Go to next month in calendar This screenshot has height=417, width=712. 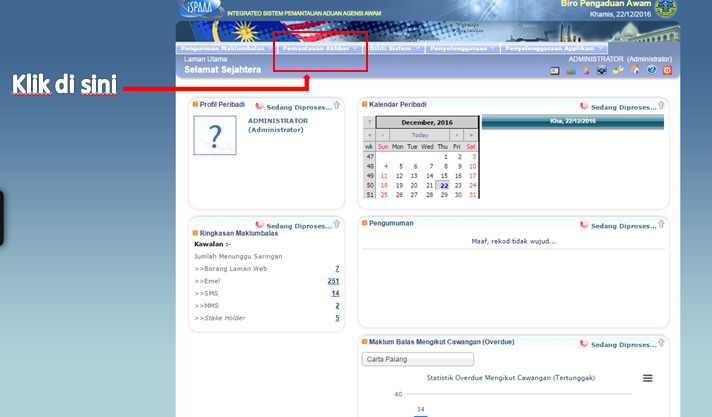coord(456,135)
